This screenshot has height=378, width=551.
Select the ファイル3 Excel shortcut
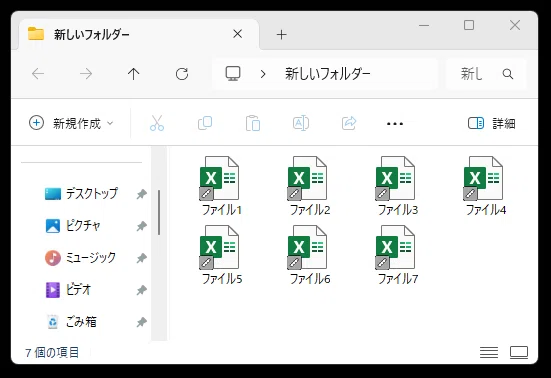pyautogui.click(x=397, y=186)
